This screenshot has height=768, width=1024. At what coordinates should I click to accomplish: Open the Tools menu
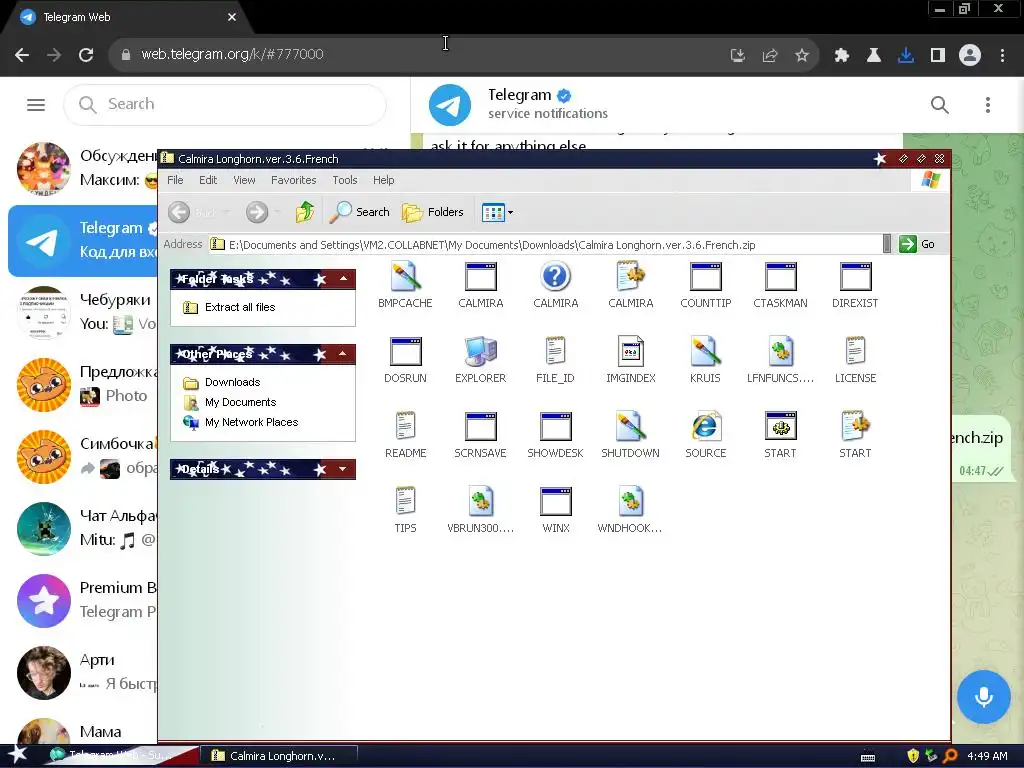(345, 180)
